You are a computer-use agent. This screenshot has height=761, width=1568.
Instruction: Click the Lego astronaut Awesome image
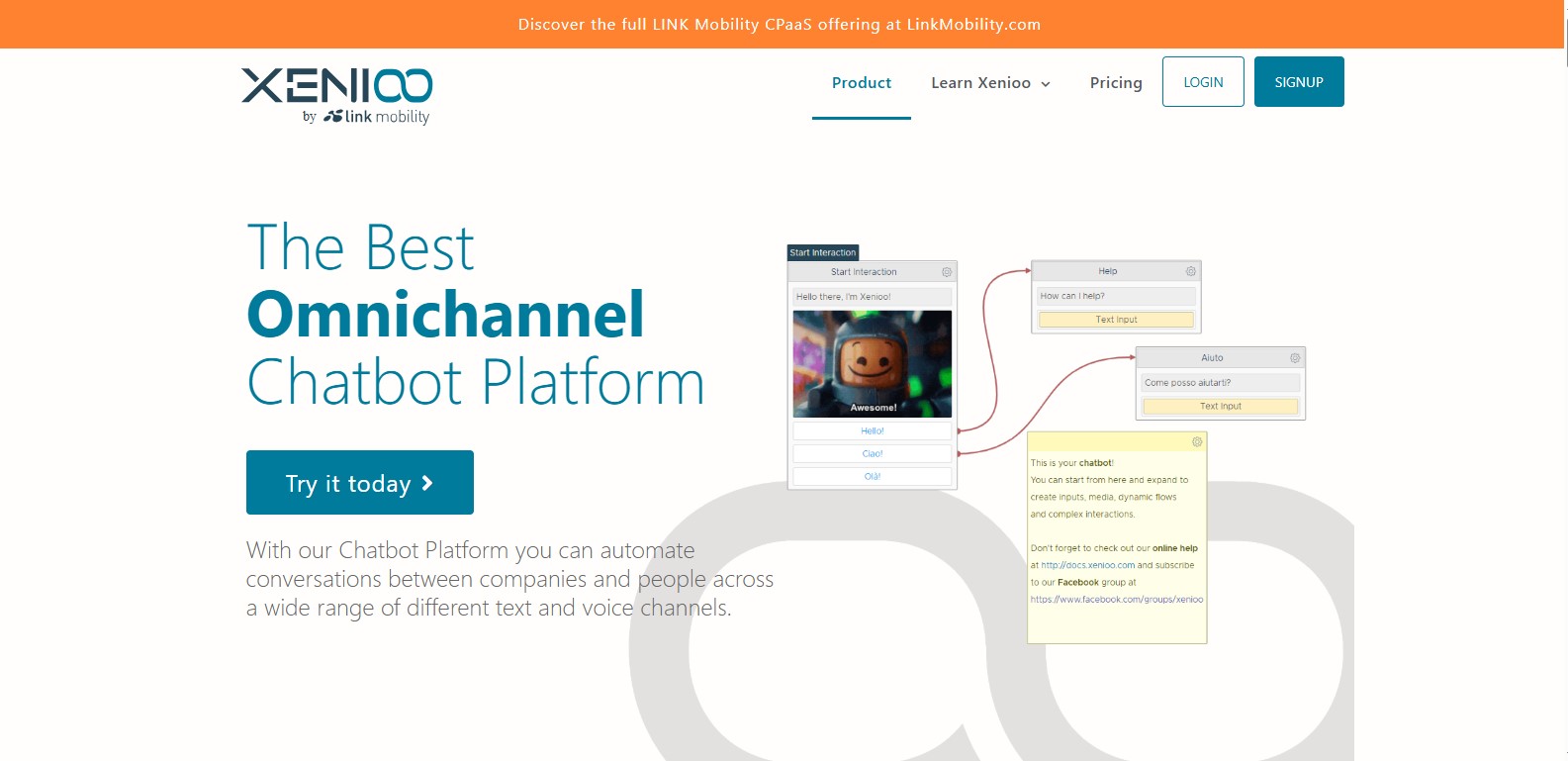point(872,363)
